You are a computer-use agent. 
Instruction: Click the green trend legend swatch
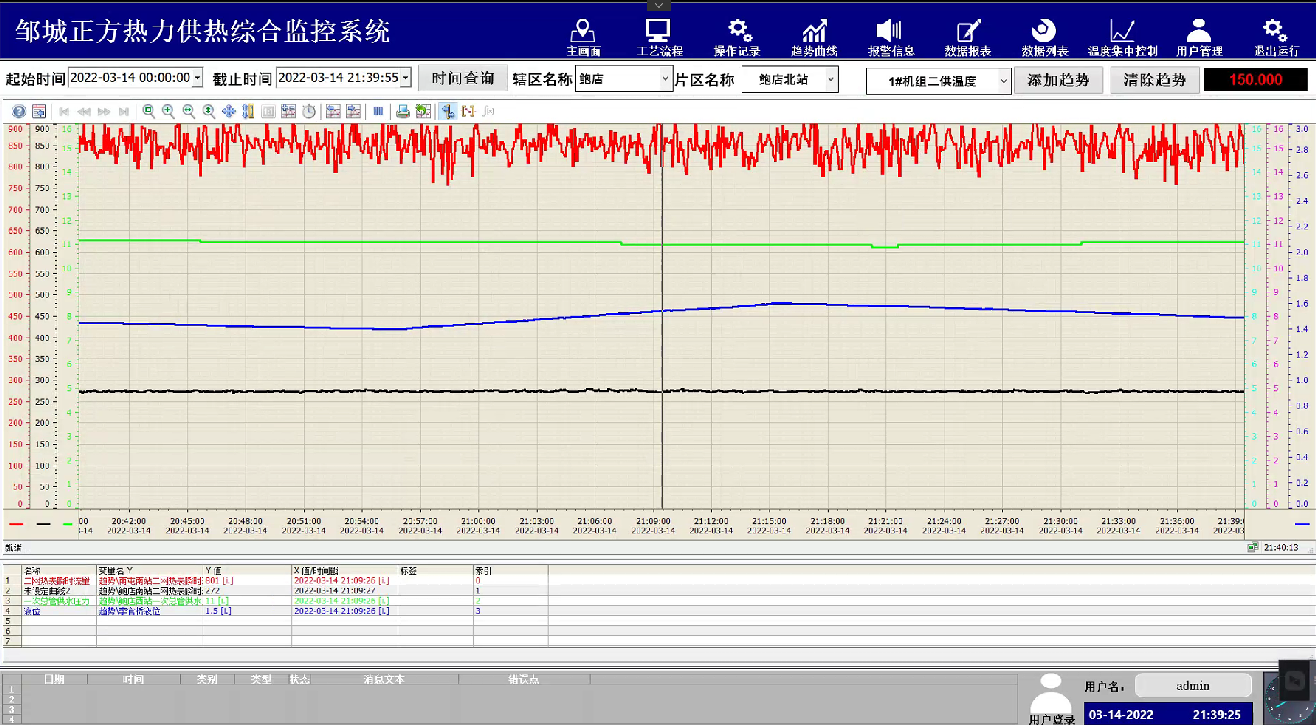(68, 523)
